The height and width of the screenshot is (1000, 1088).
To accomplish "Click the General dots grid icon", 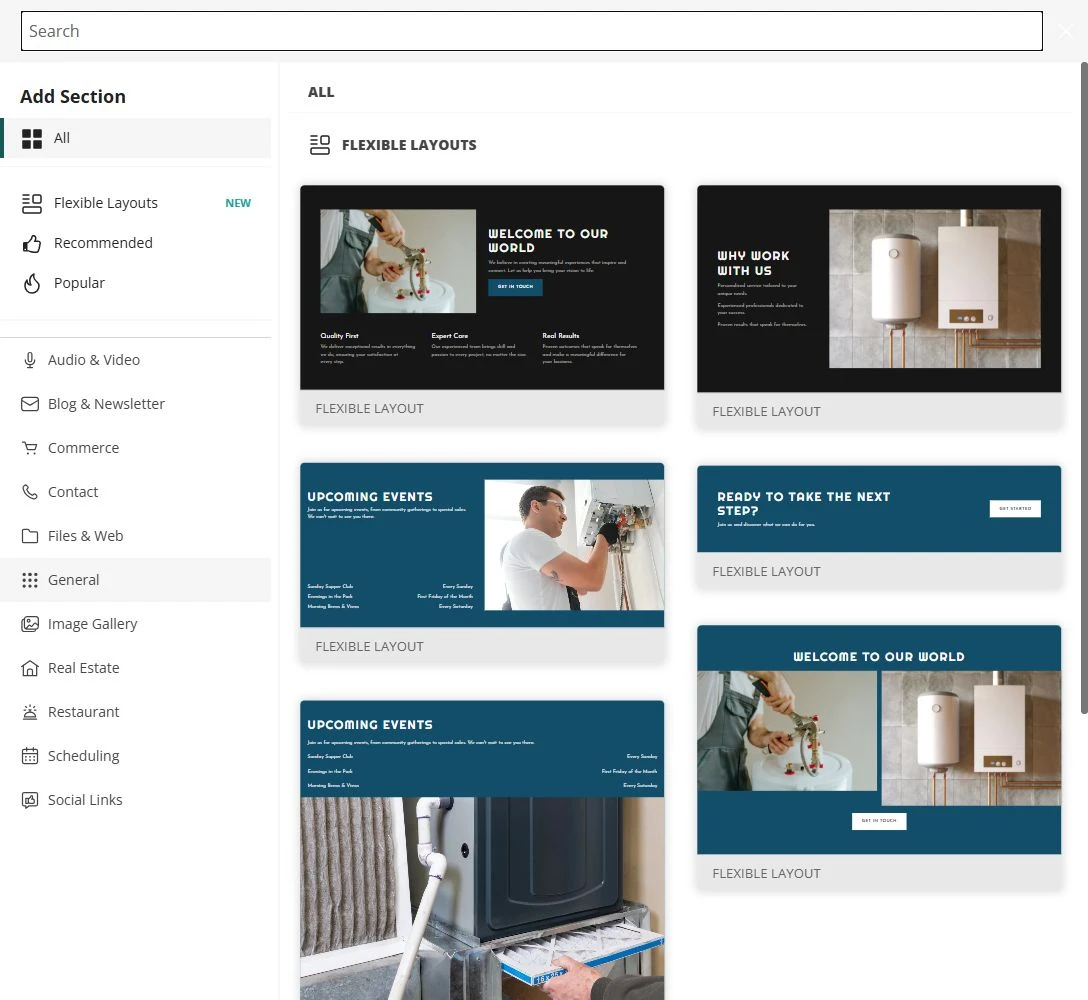I will pos(30,580).
